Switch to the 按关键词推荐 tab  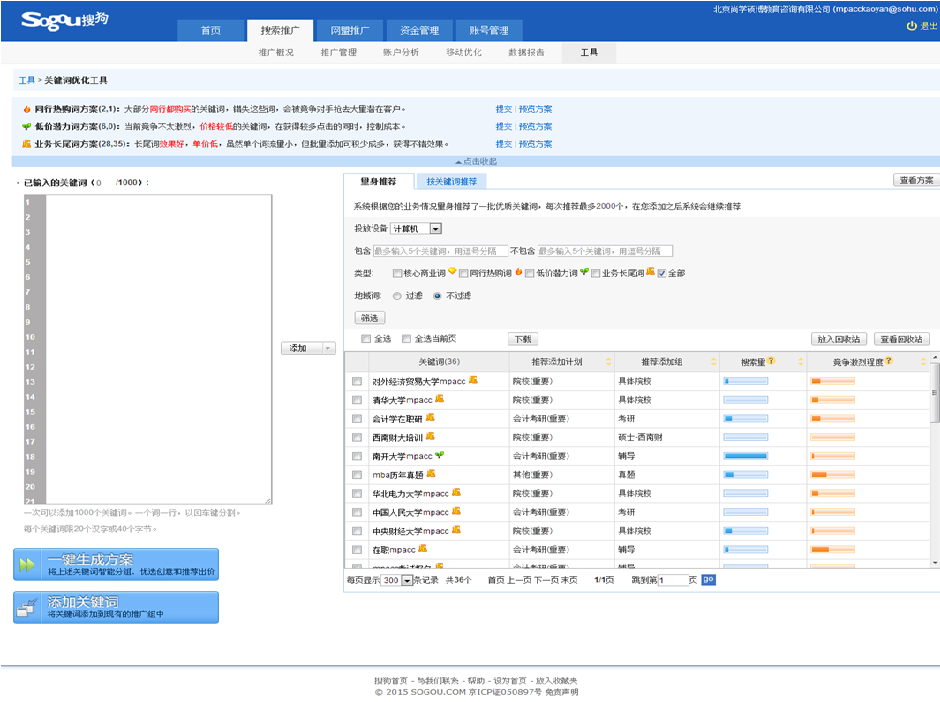[x=451, y=182]
